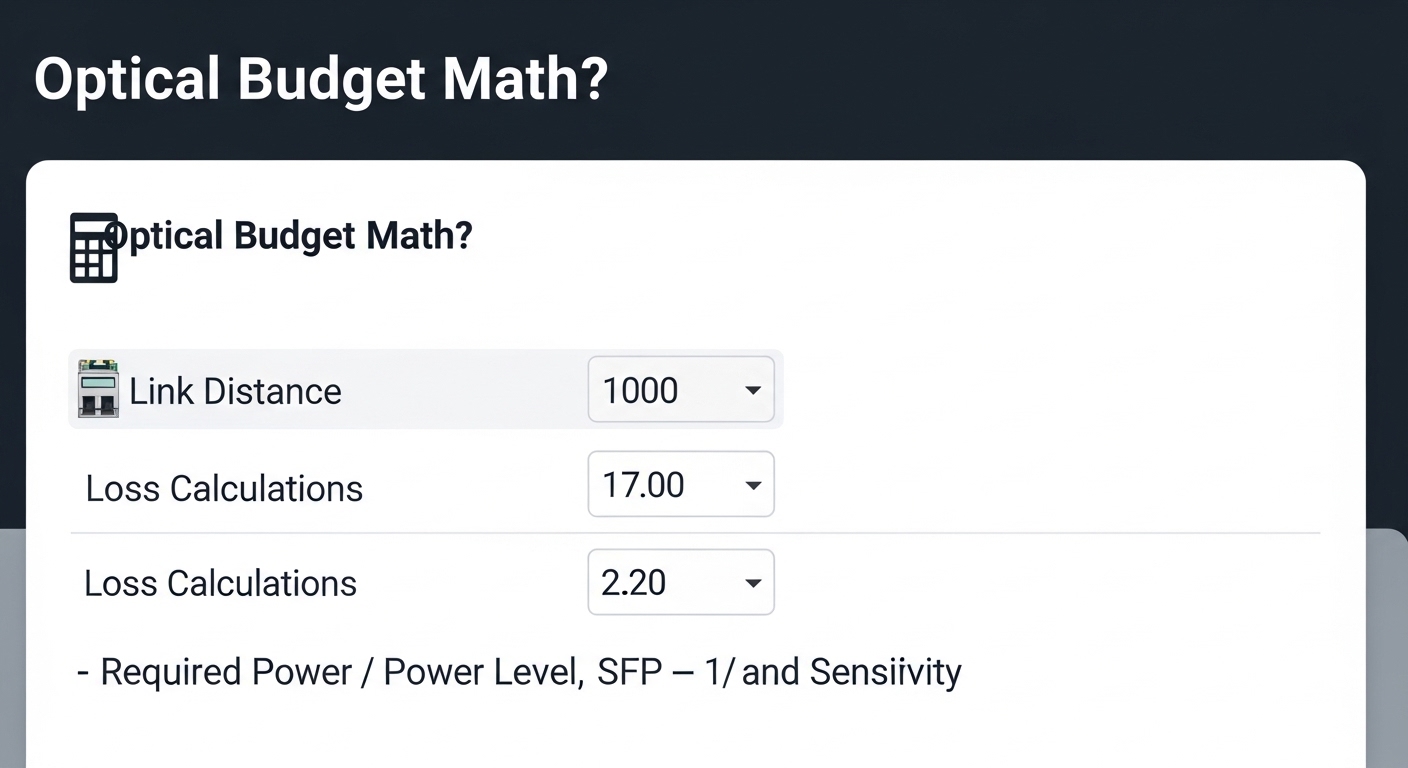Open the dropdown showing 2.20
The image size is (1408, 768).
(x=680, y=582)
